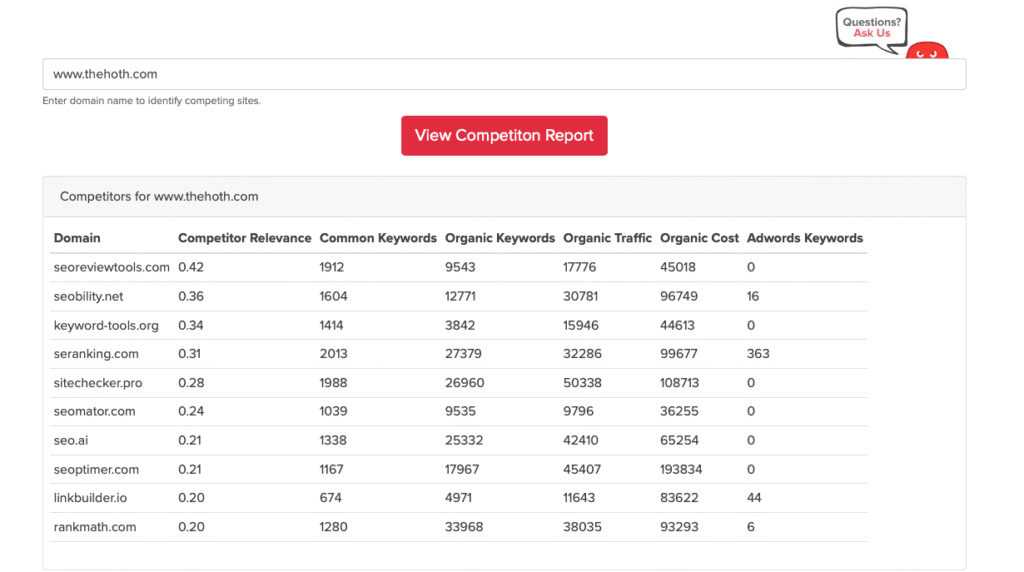Select the Organic Cost column header
This screenshot has height=572, width=1024.
tap(699, 238)
